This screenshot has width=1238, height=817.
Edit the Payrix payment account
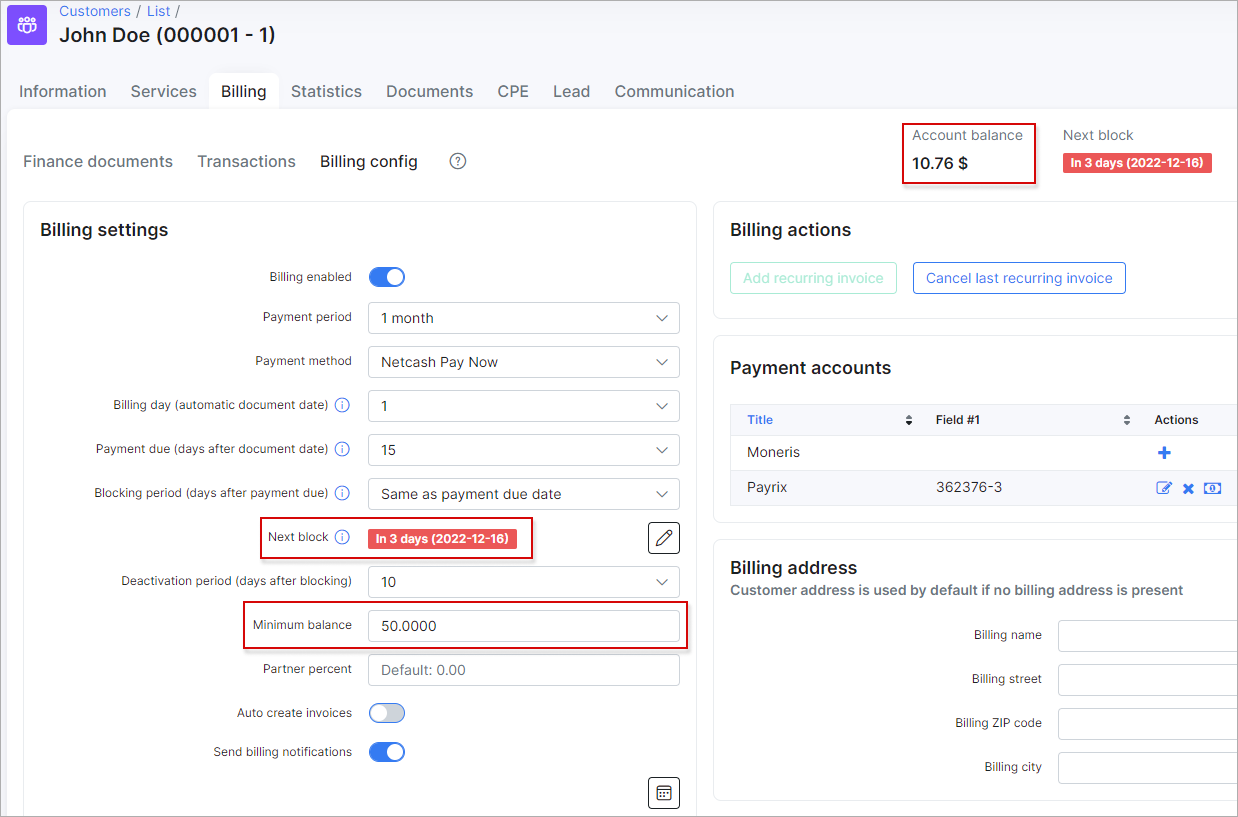pos(1164,488)
